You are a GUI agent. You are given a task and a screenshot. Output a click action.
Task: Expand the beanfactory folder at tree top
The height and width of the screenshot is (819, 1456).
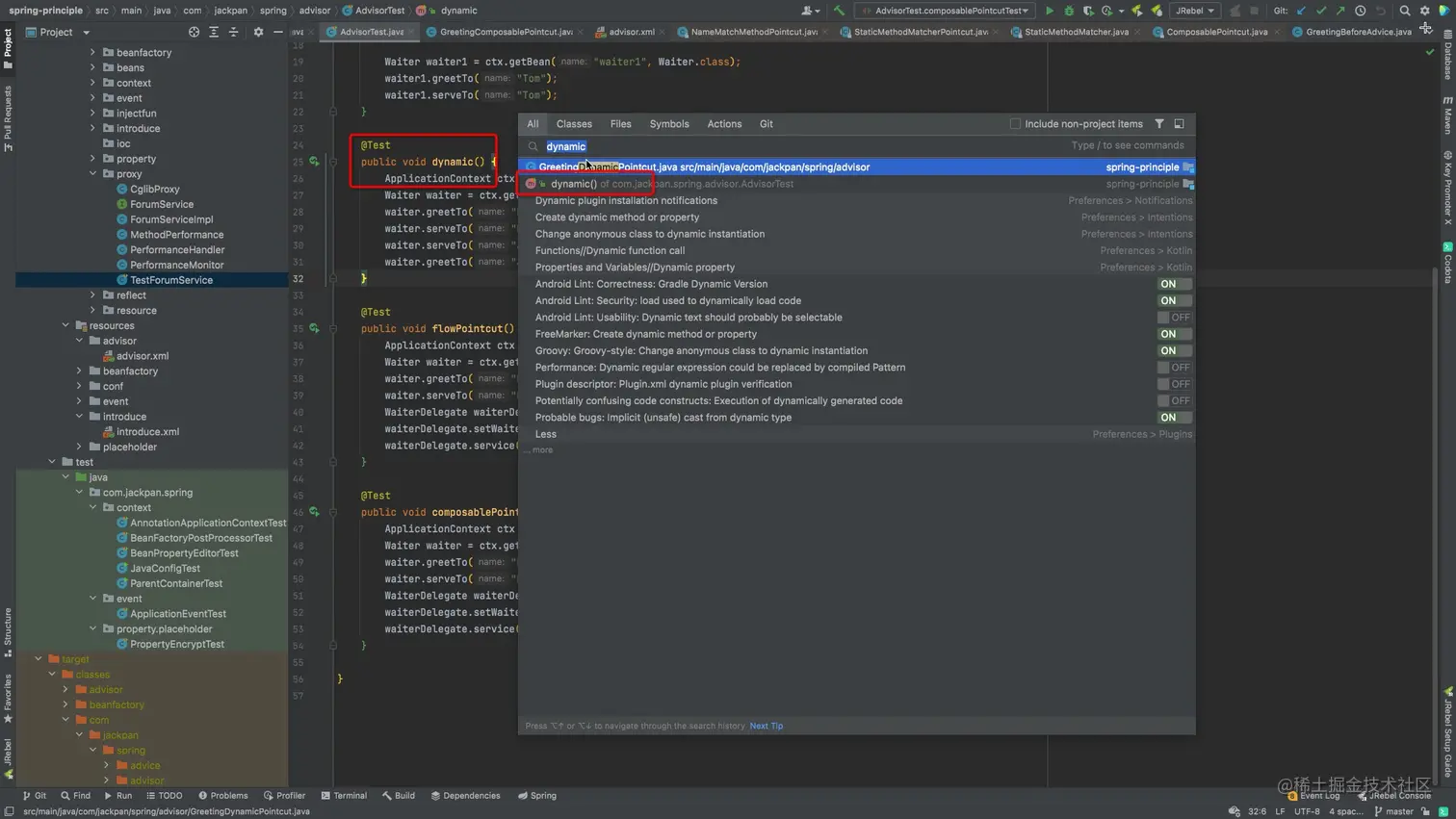click(x=93, y=53)
